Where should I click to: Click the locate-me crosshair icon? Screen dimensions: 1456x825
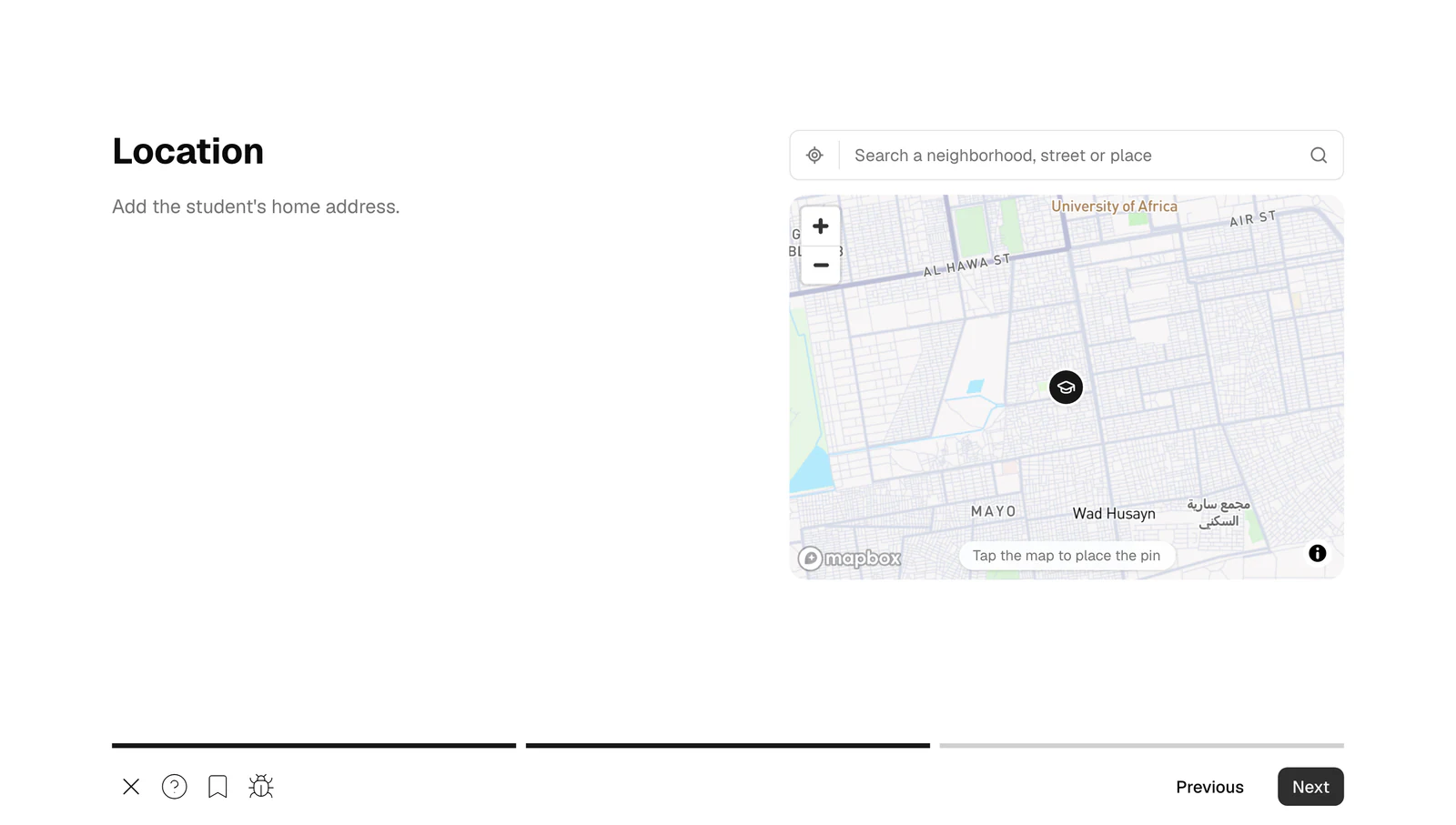pyautogui.click(x=814, y=156)
